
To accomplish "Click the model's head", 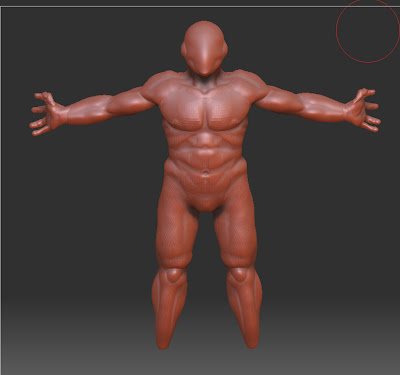I will point(204,48).
